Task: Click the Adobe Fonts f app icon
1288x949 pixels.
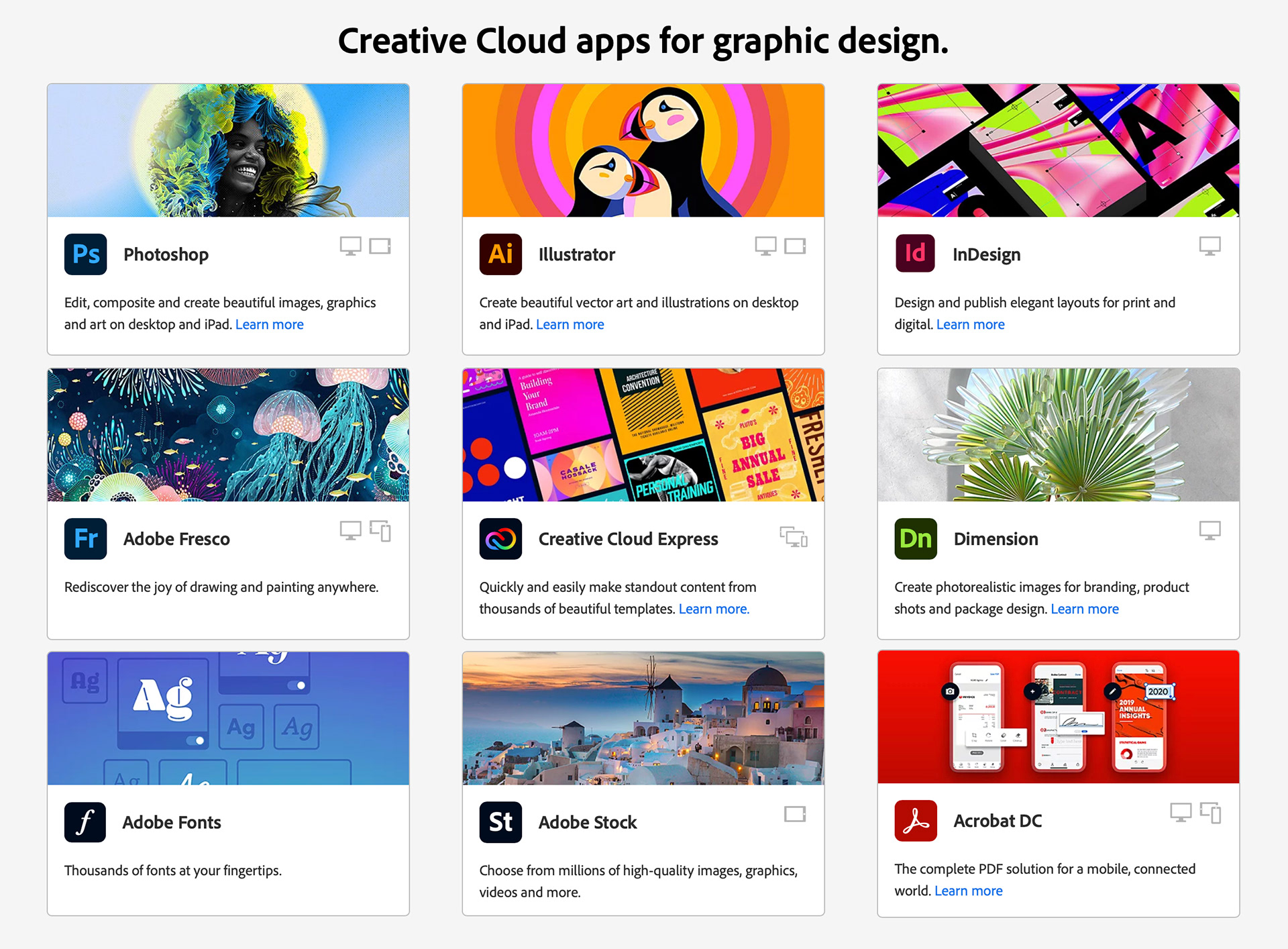Action: [85, 822]
